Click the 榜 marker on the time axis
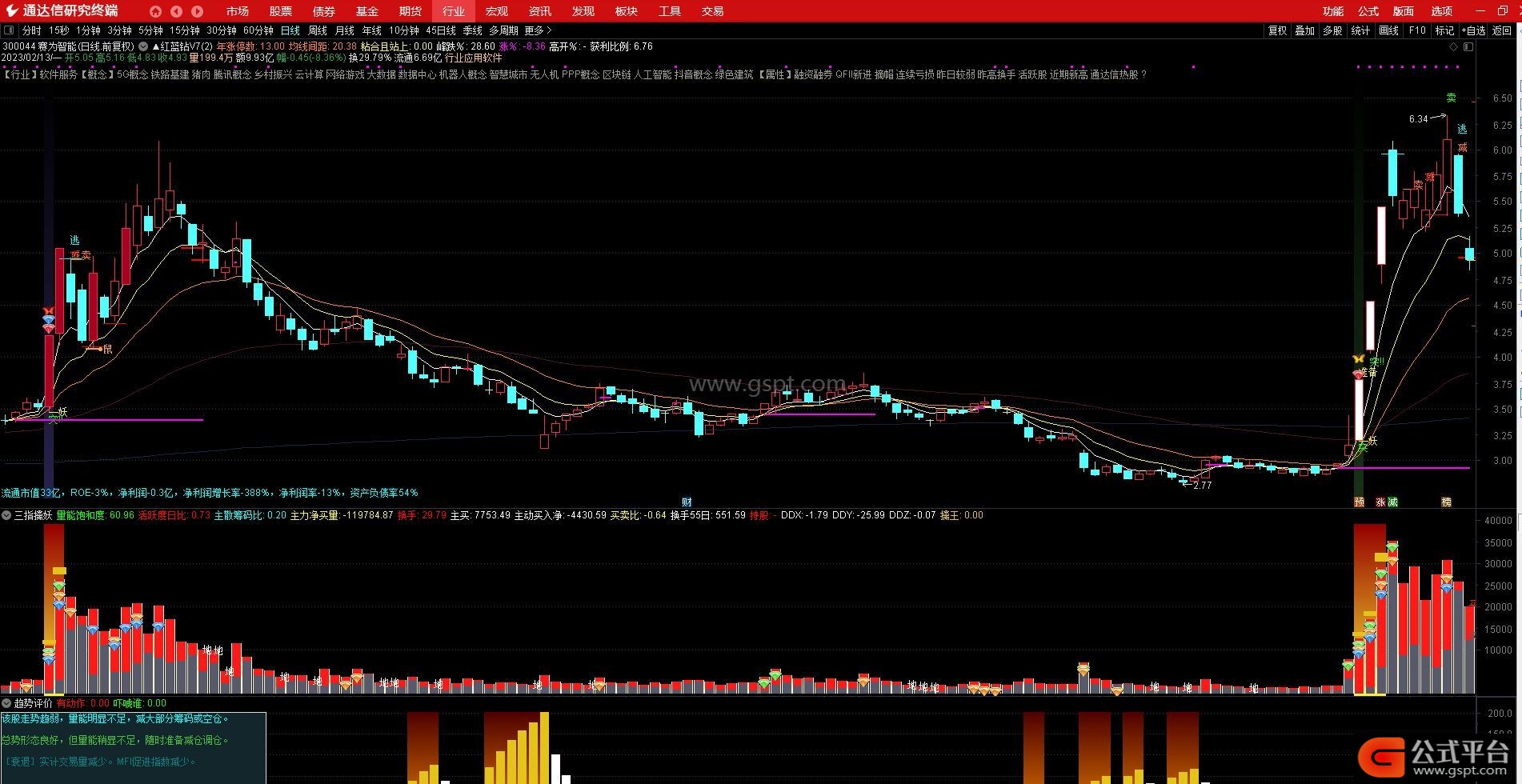The image size is (1522, 784). click(x=1446, y=502)
